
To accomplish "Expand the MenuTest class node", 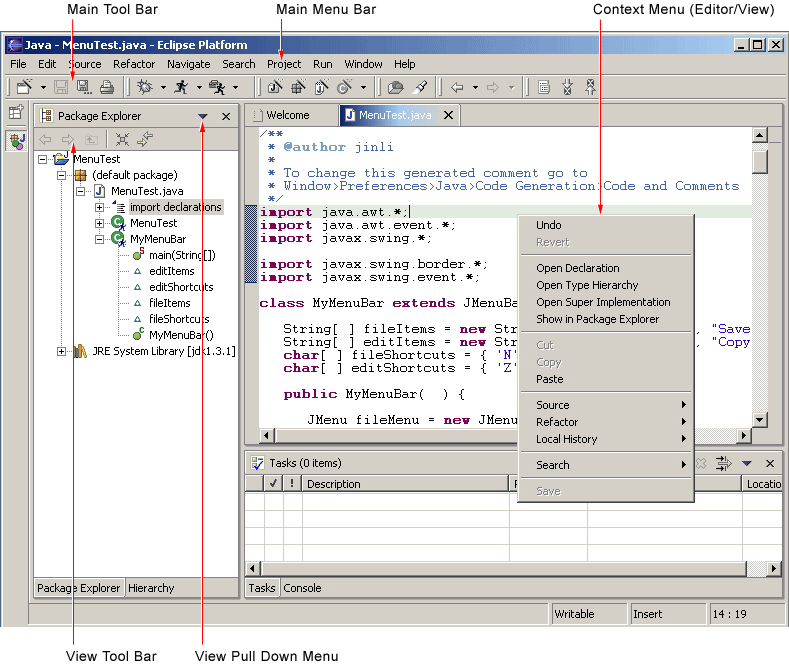I will (100, 223).
